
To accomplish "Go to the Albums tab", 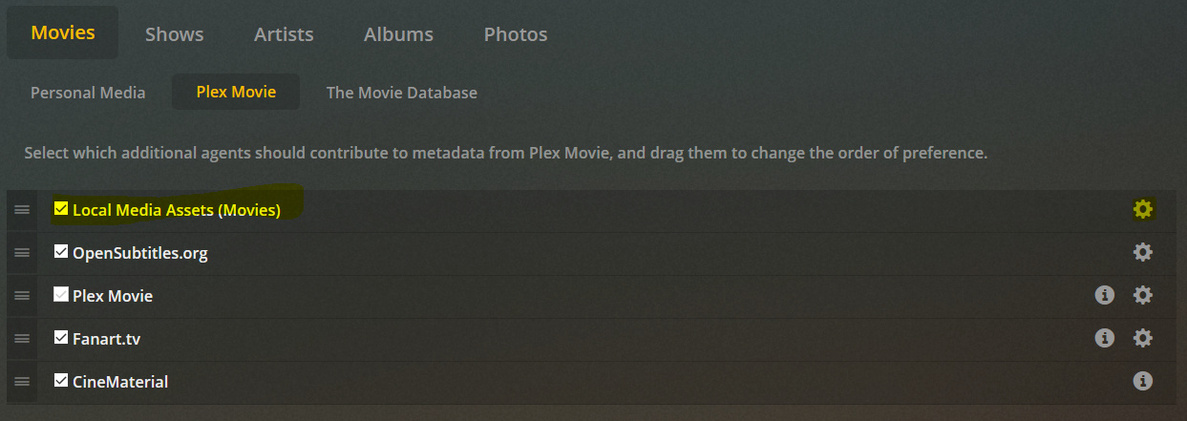I will tap(398, 34).
